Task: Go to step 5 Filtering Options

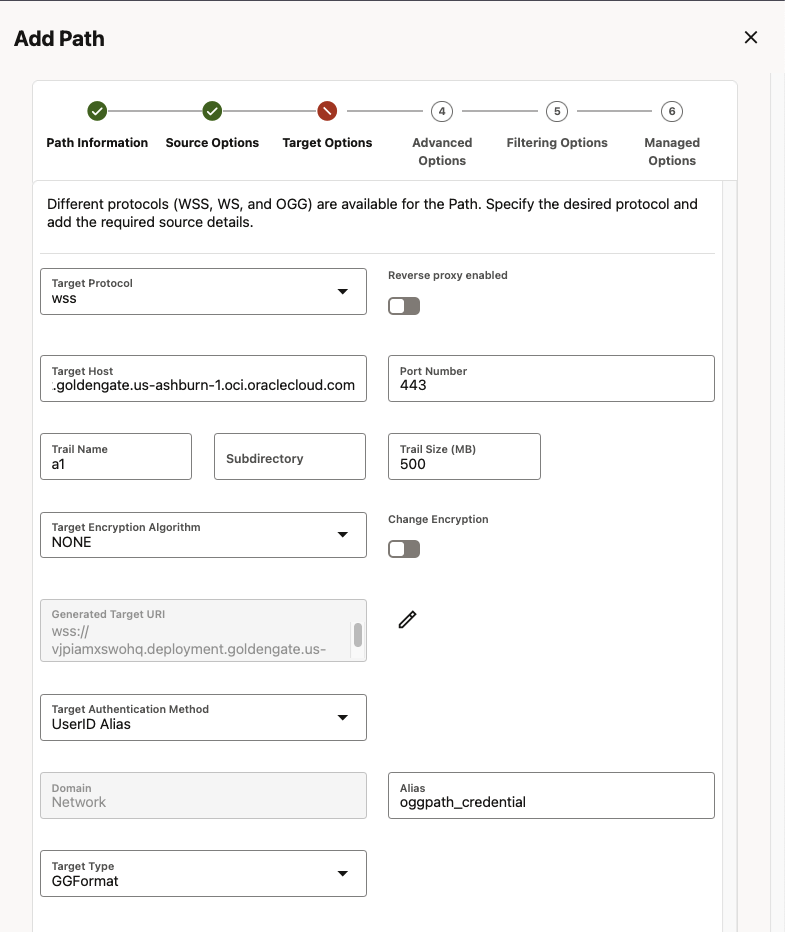Action: point(557,111)
